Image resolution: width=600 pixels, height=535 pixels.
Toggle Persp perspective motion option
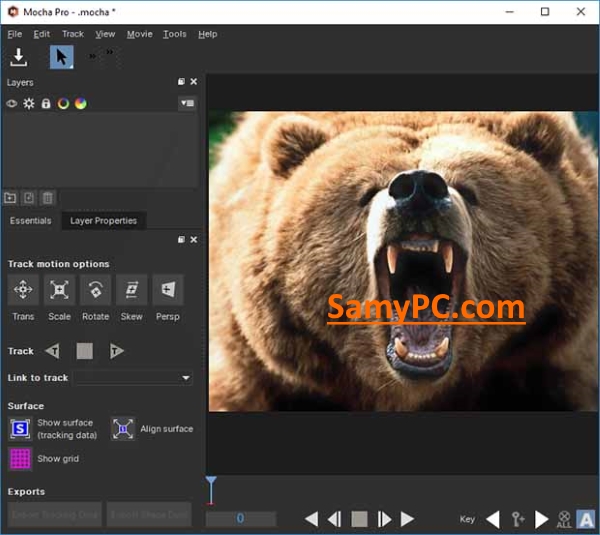pos(168,289)
